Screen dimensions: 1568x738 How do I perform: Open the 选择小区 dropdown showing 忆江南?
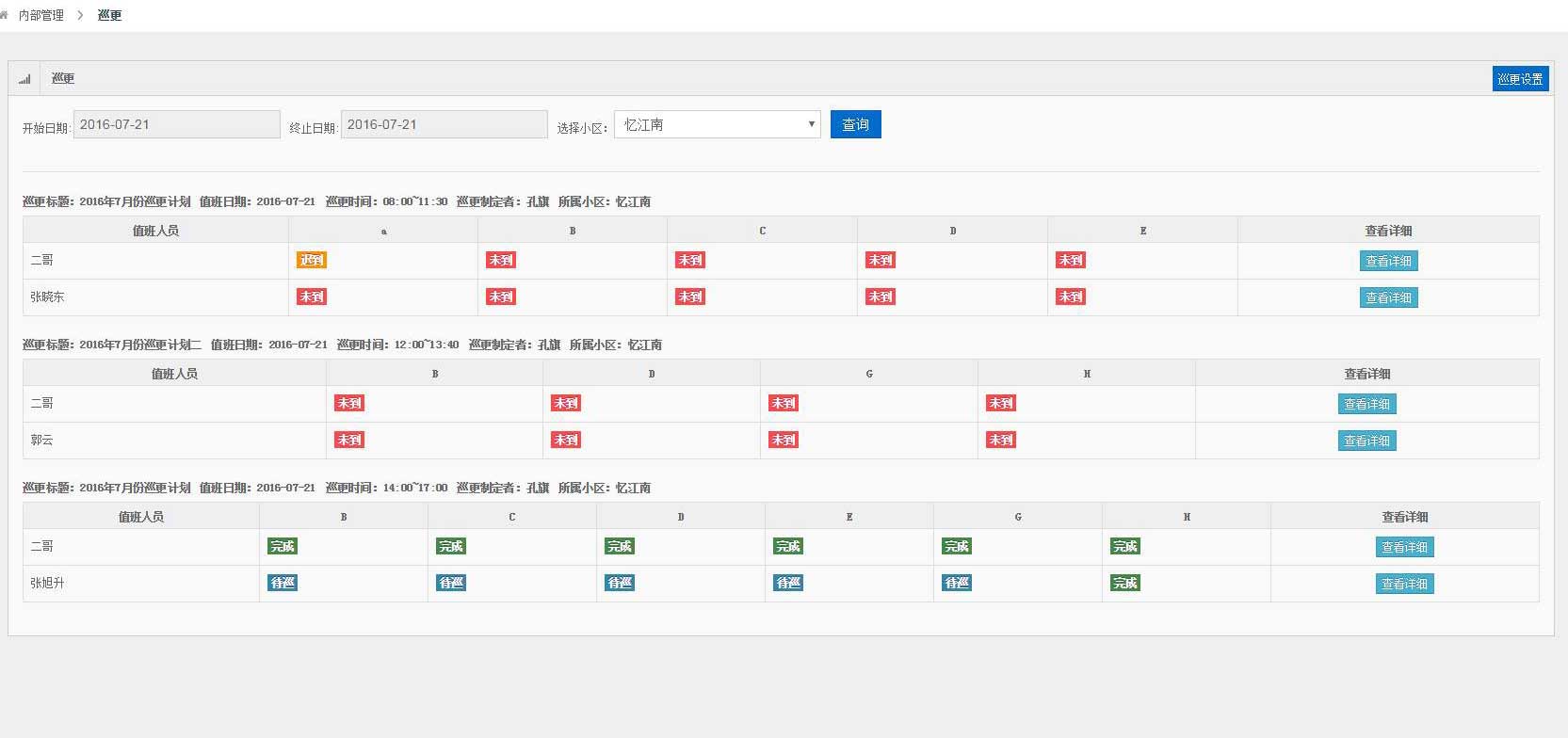click(718, 124)
